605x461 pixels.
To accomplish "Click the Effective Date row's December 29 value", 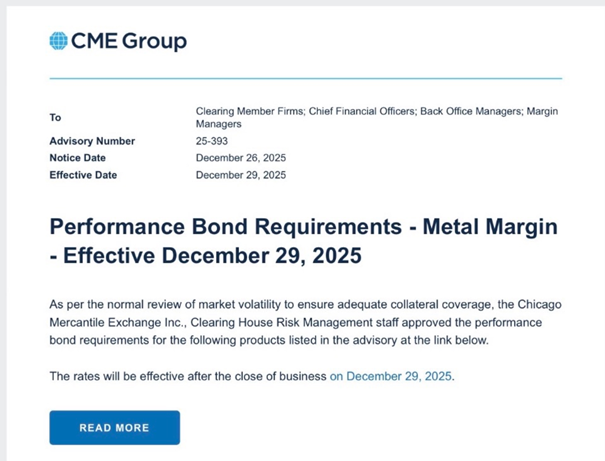I will 241,175.
